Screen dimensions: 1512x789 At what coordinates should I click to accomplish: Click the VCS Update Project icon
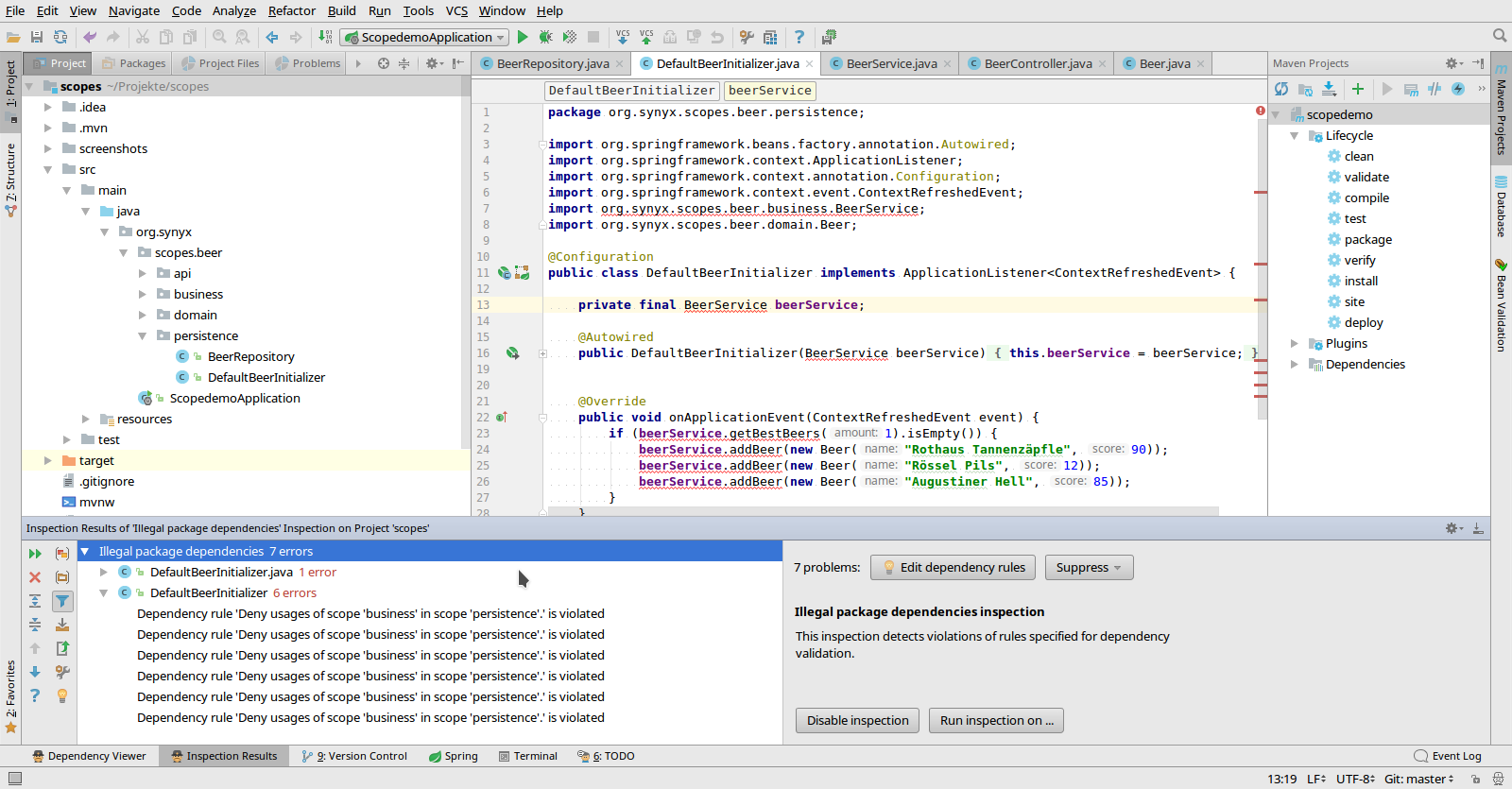click(623, 37)
